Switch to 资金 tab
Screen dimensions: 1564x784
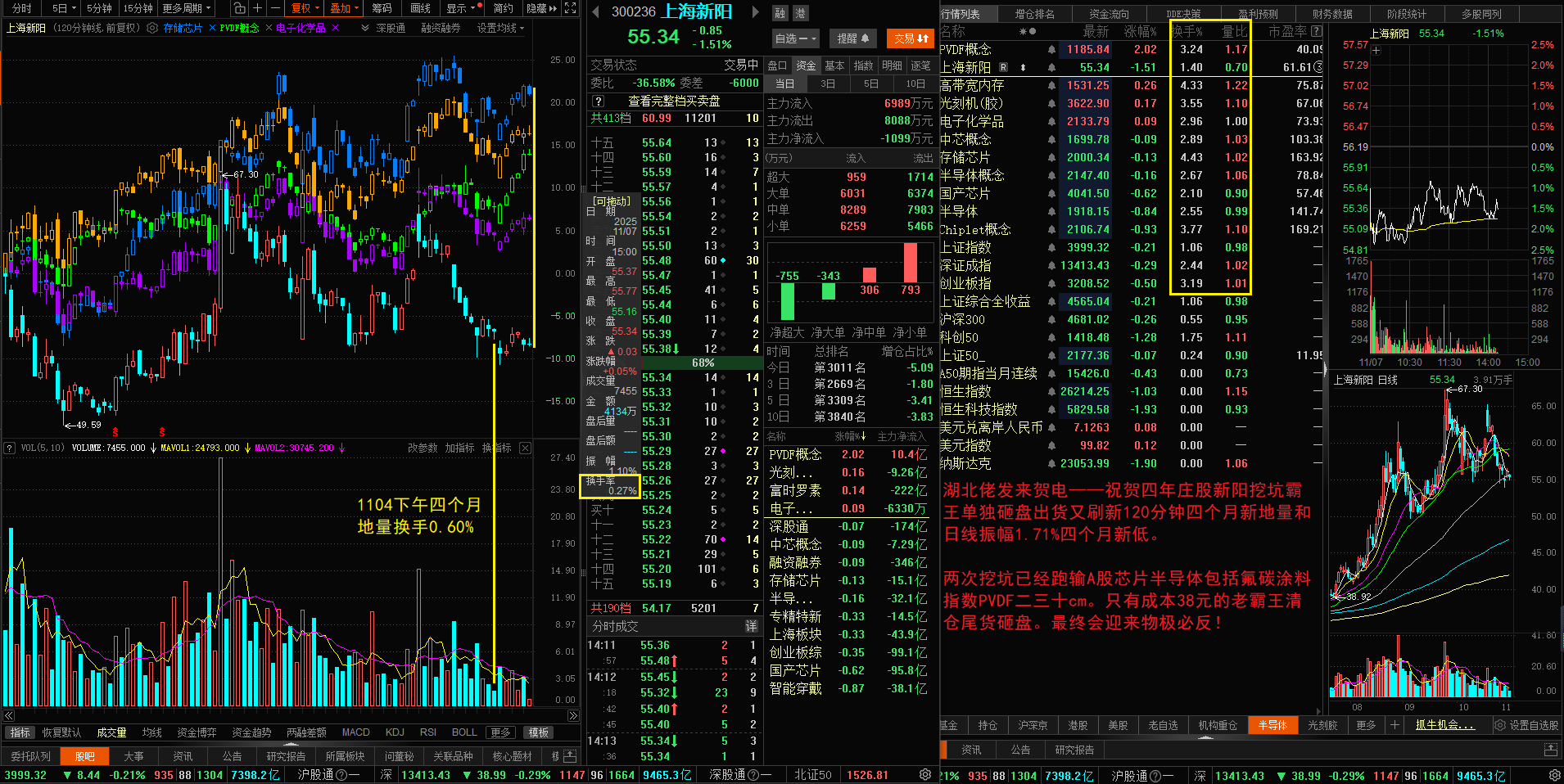tap(806, 65)
